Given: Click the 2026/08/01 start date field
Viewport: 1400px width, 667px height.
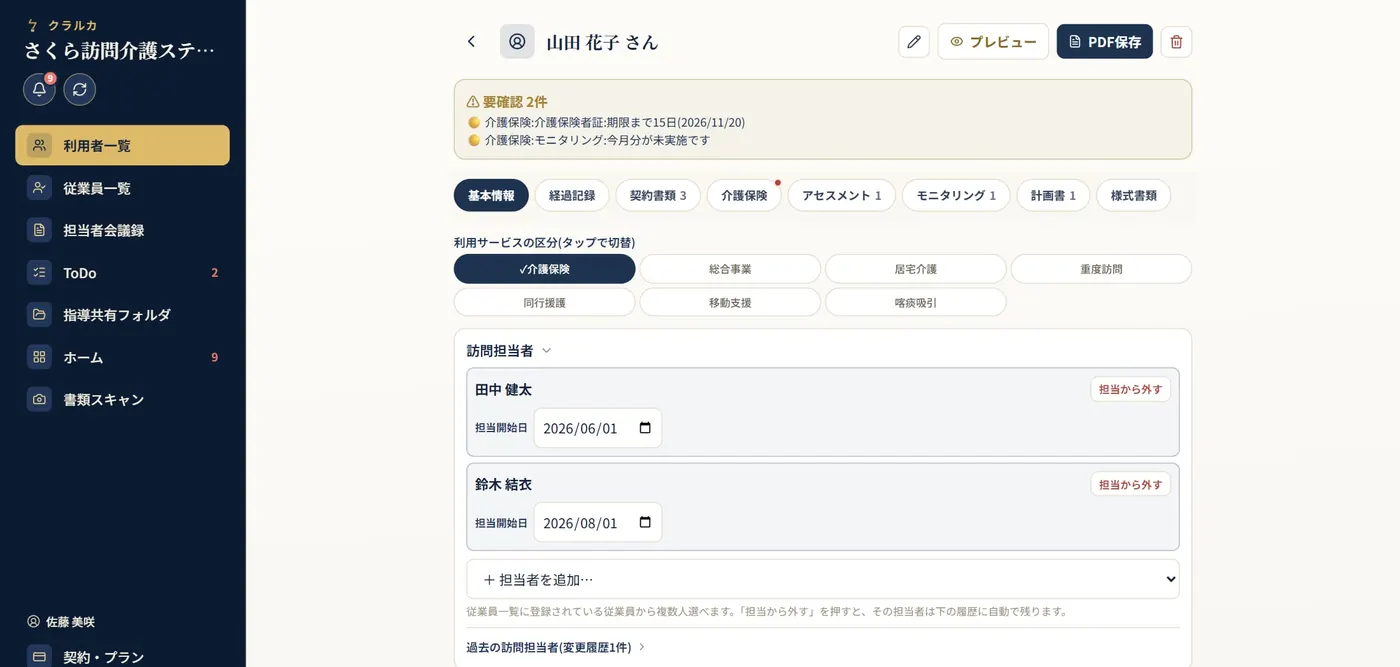Looking at the screenshot, I should [x=598, y=522].
